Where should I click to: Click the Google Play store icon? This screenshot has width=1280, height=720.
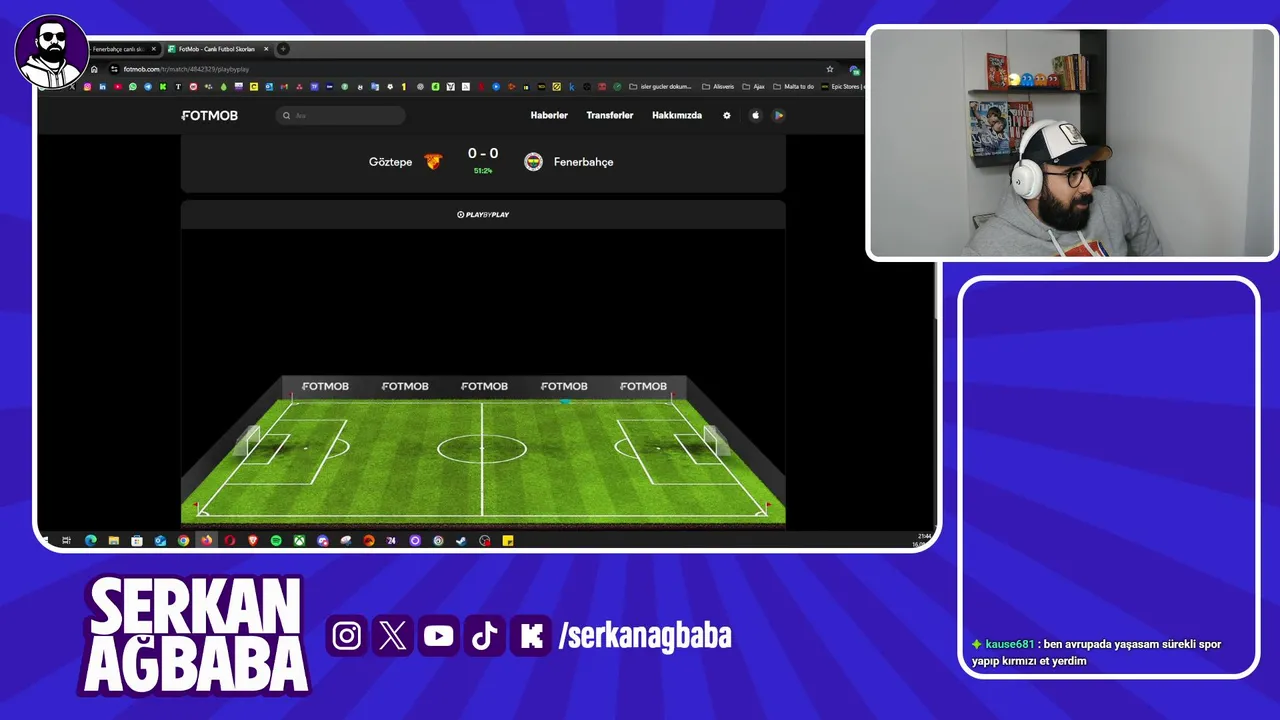[x=779, y=115]
